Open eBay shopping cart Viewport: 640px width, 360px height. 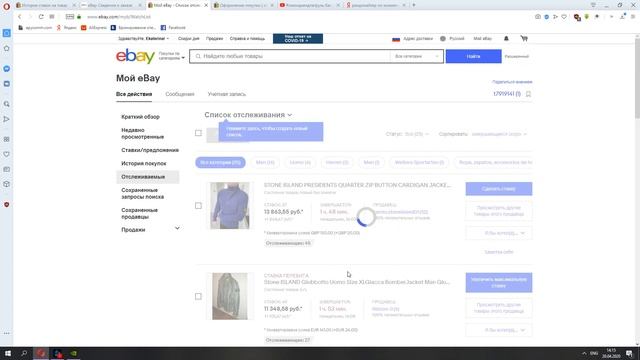coord(524,38)
